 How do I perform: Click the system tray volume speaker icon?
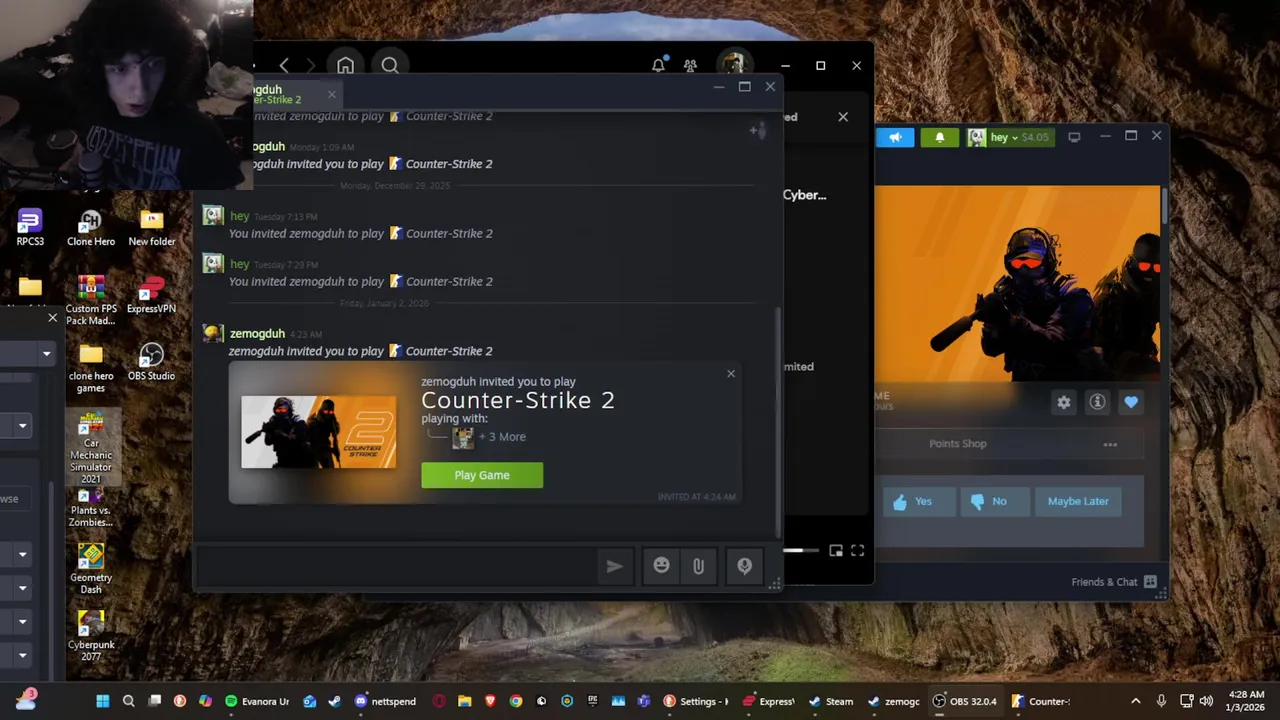[x=1206, y=701]
